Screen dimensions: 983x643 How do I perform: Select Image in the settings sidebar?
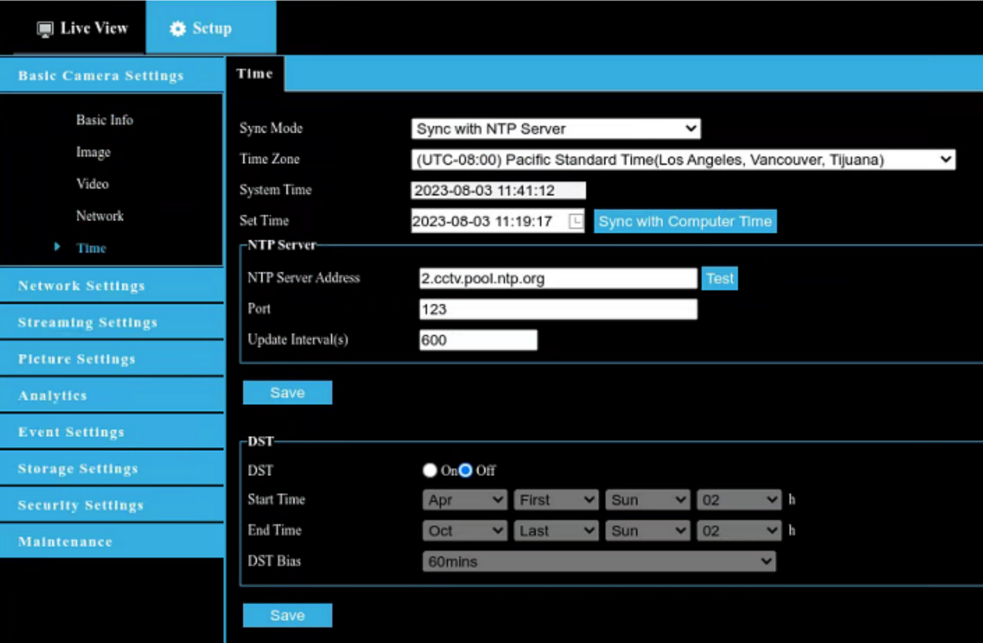pos(92,152)
